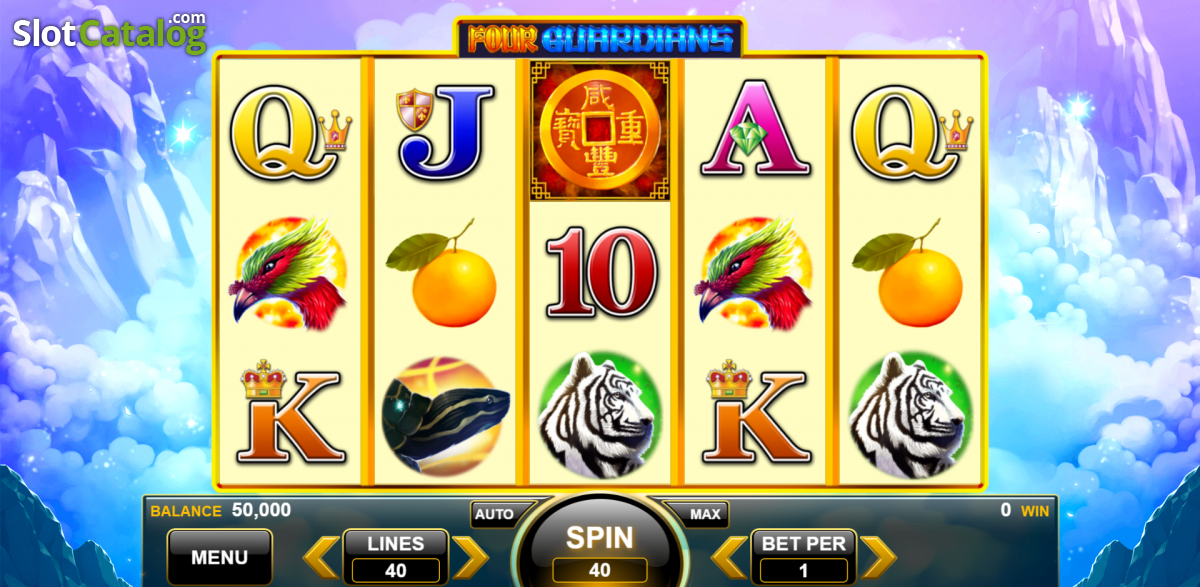Raise the bet per line with the right arrow

(x=878, y=557)
